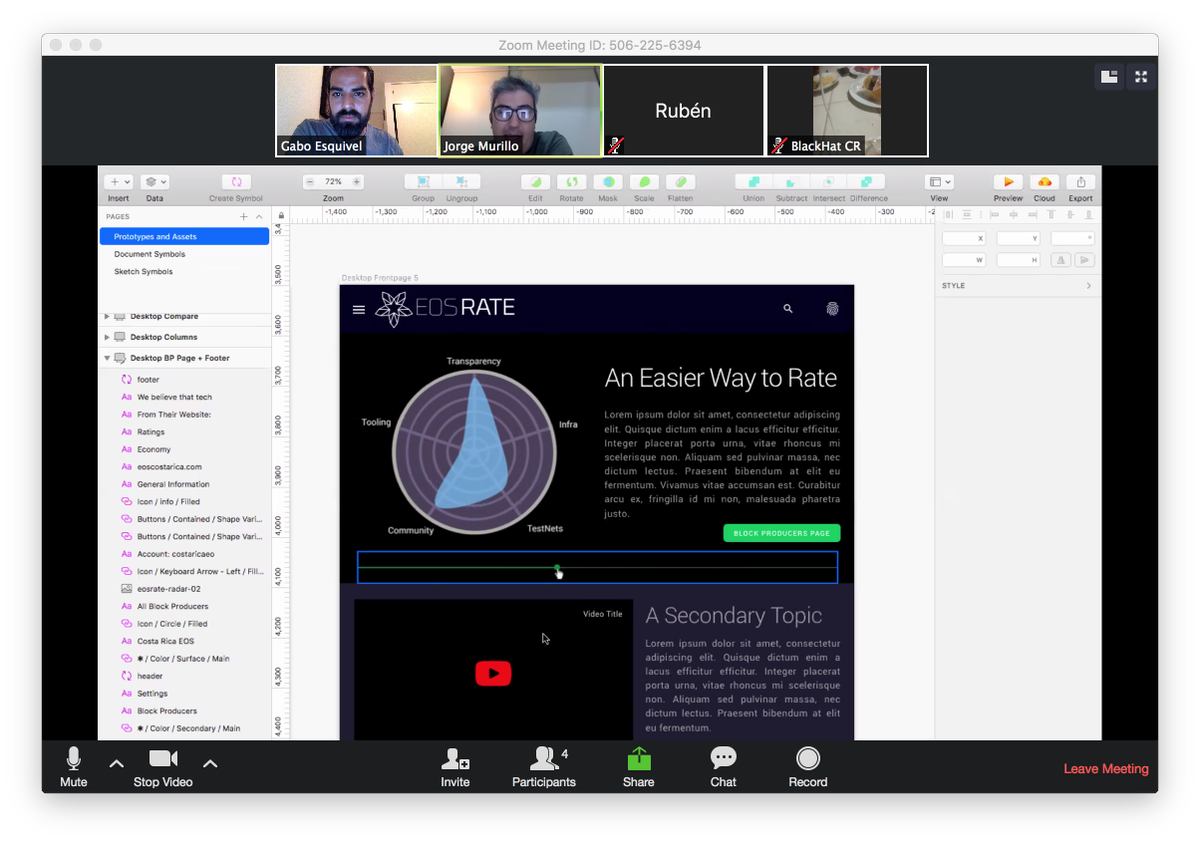Mute the microphone in Zoom
Screen dimensions: 1200x843
click(x=74, y=767)
